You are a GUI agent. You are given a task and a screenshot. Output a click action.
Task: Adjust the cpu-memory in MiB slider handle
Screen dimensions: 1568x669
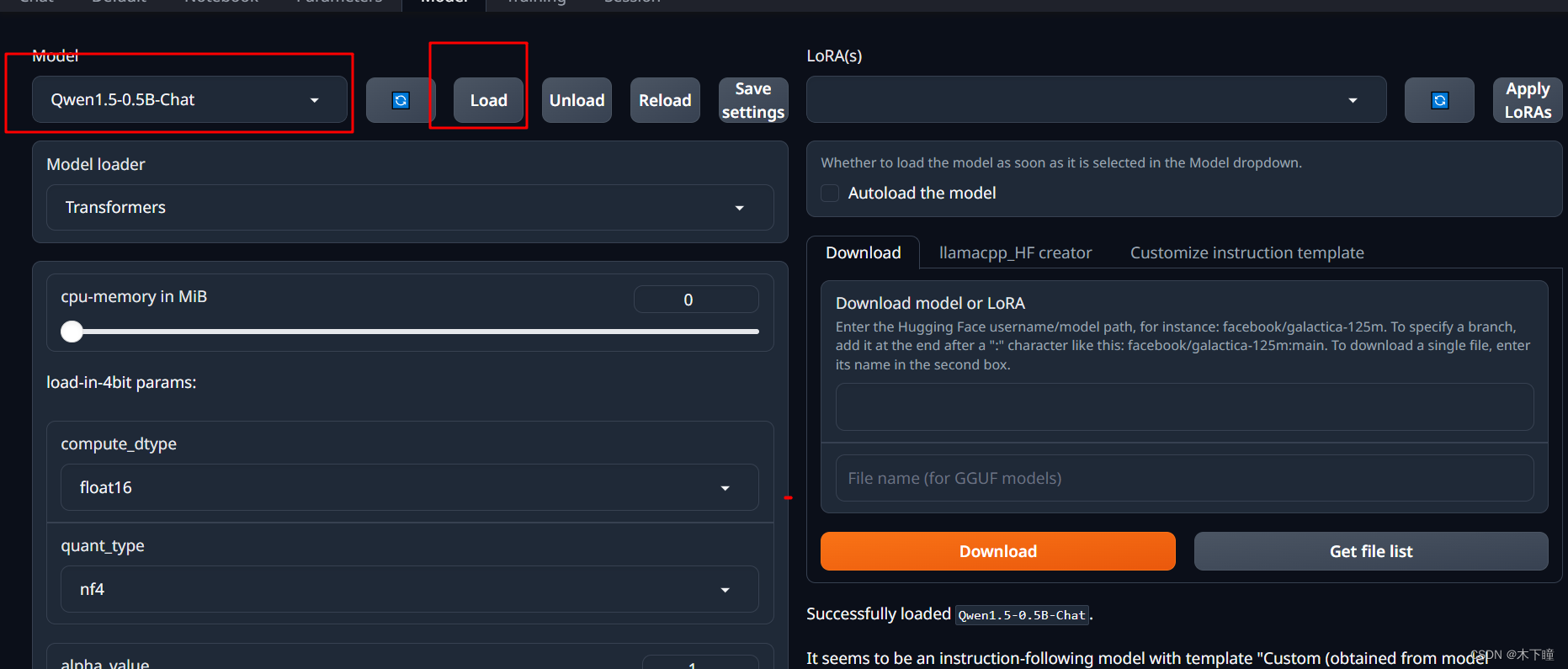(72, 332)
